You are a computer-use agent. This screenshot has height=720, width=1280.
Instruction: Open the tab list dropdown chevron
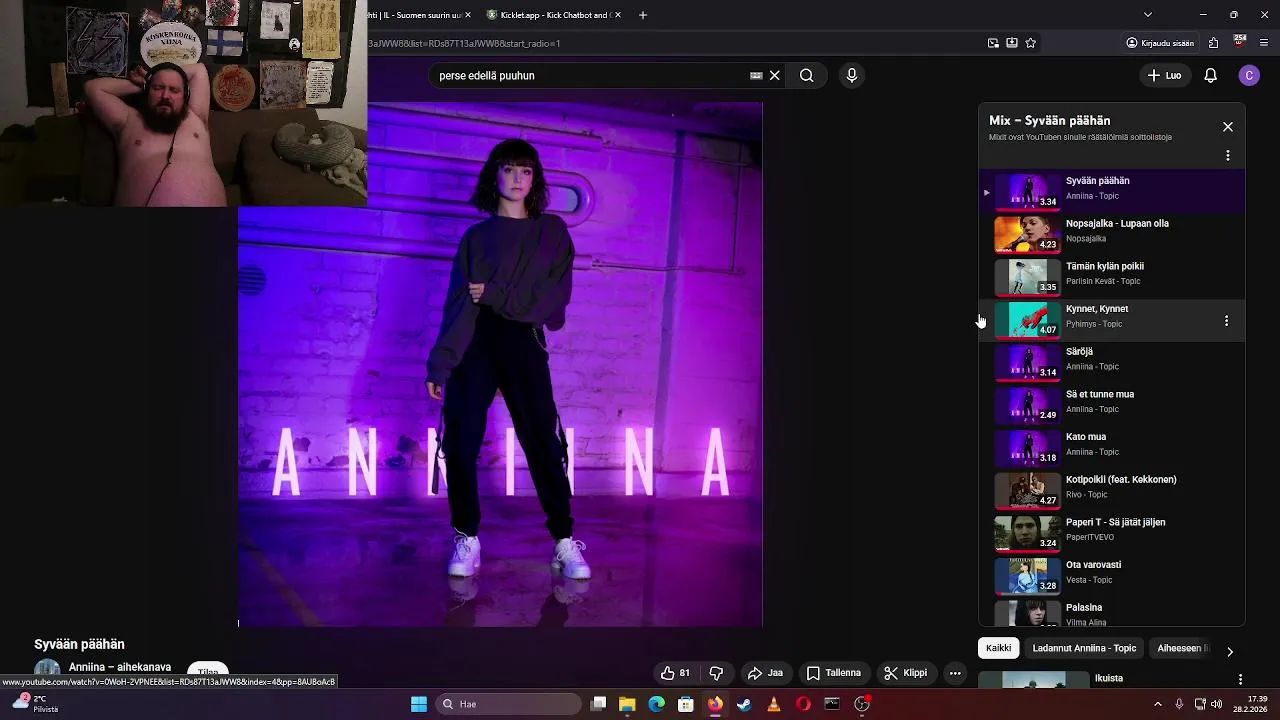(1147, 15)
